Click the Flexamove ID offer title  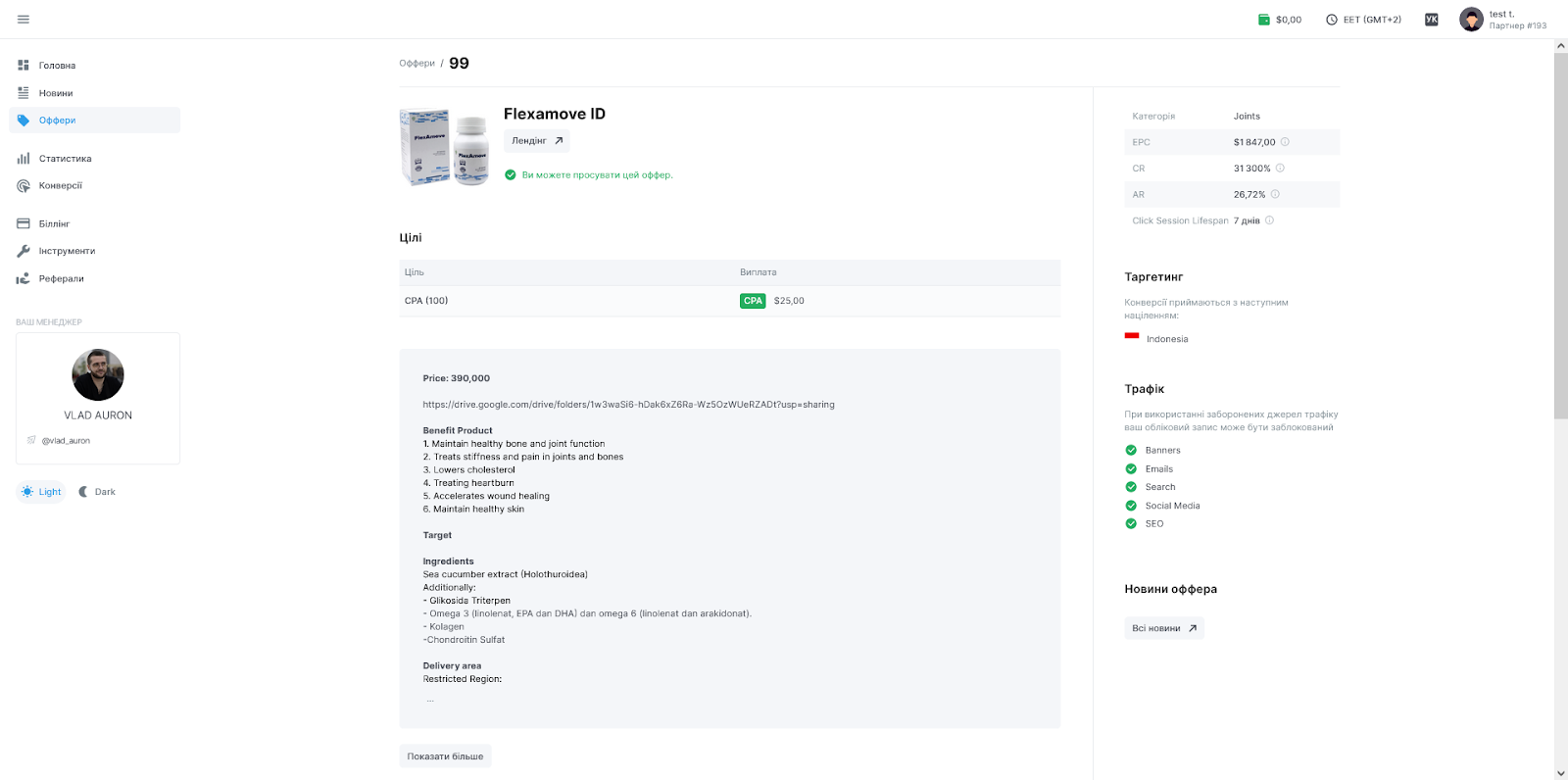pyautogui.click(x=555, y=114)
